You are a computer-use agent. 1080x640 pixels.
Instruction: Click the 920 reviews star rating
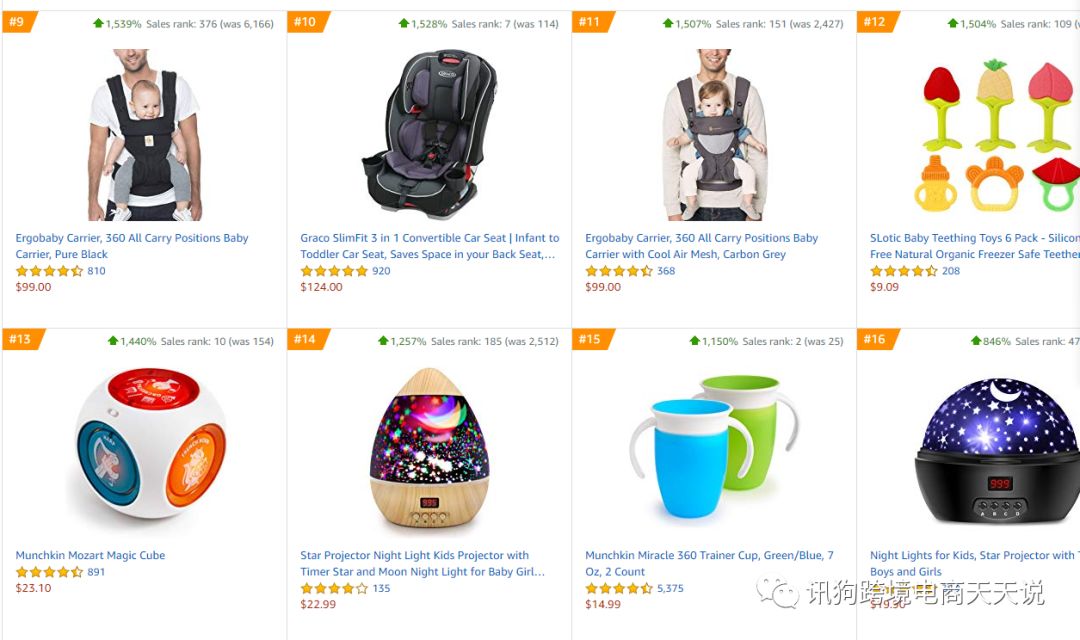(334, 271)
